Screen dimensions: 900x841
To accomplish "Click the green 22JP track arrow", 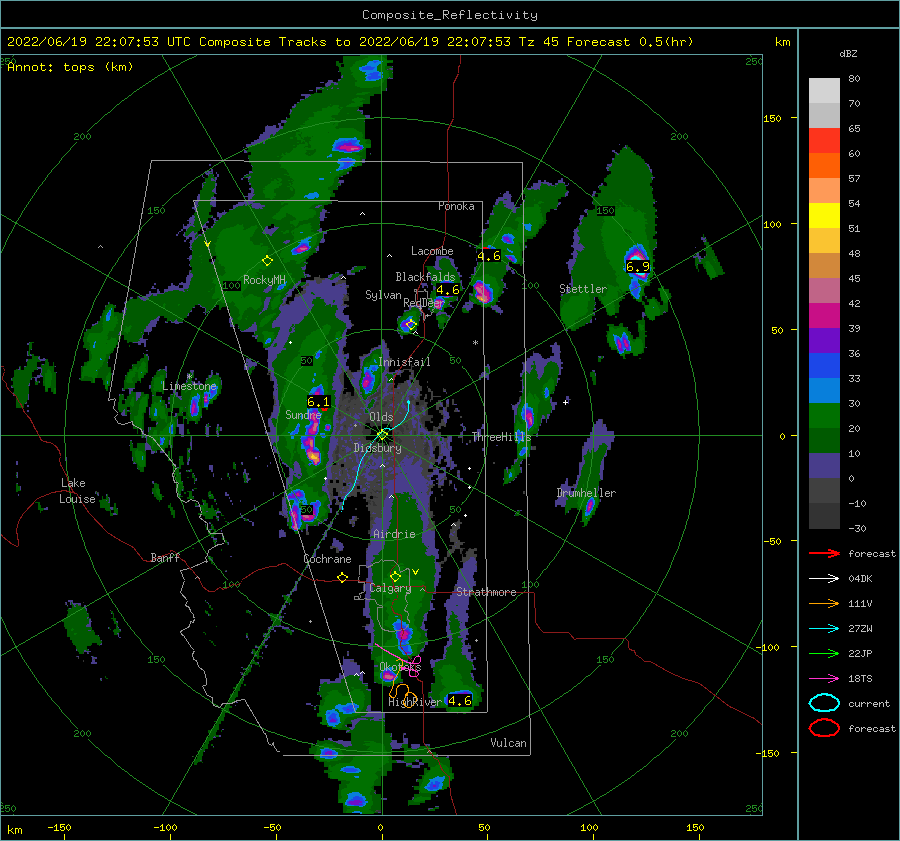I will tap(824, 653).
